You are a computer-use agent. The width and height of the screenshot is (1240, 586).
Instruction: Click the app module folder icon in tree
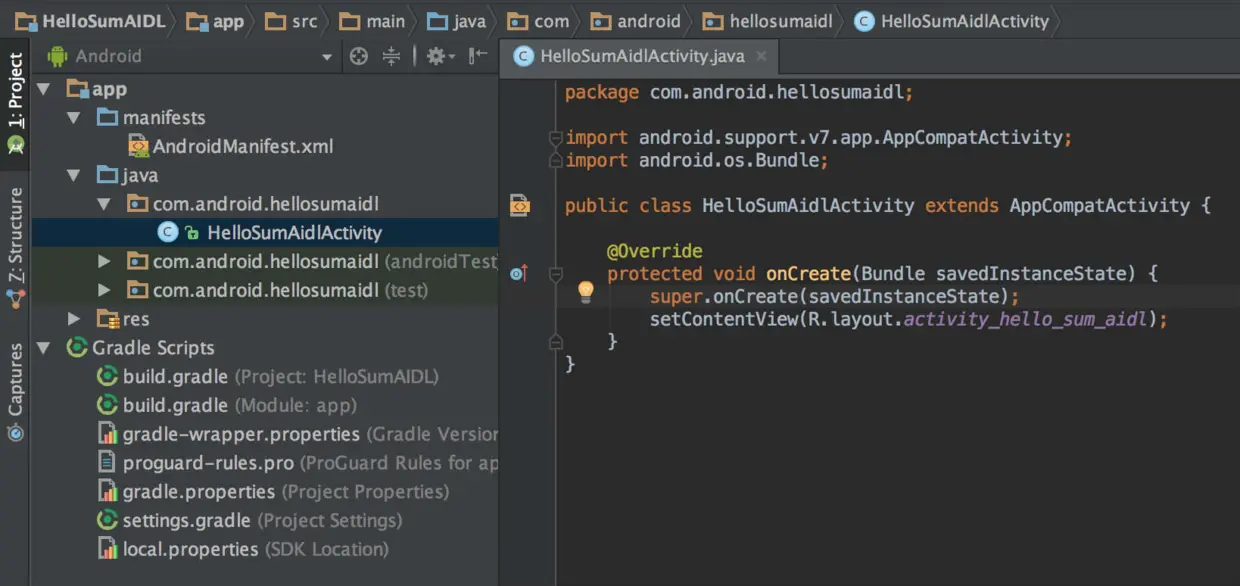tap(77, 89)
